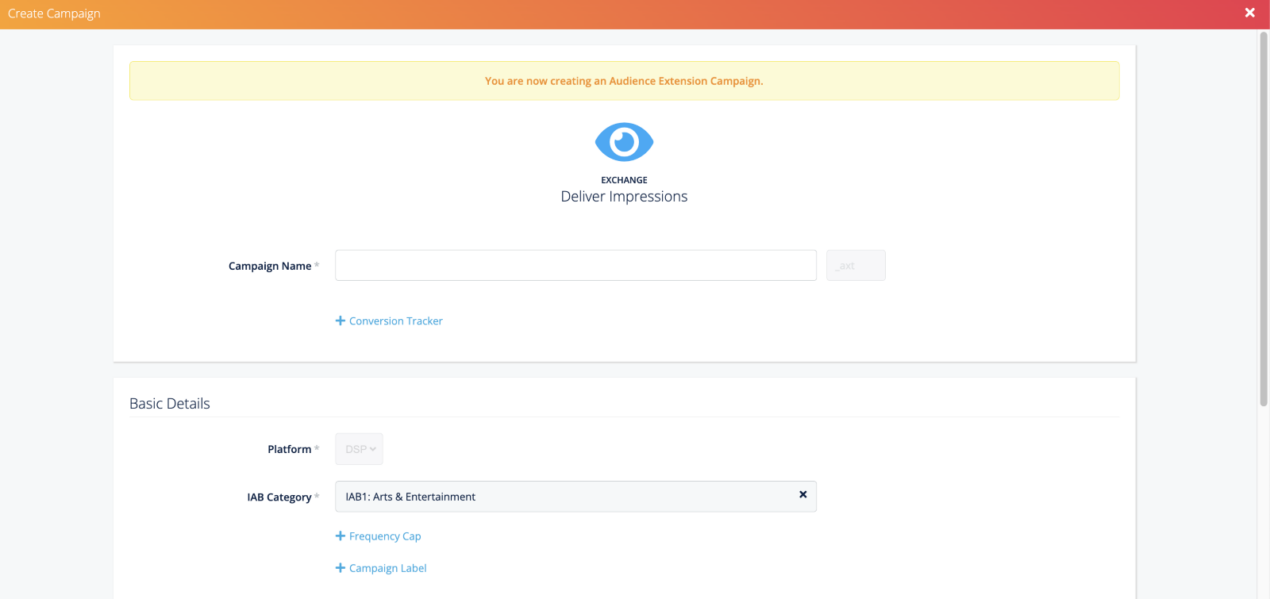Click the plus icon beside Frequency Cap
The image size is (1270, 599).
tap(340, 536)
